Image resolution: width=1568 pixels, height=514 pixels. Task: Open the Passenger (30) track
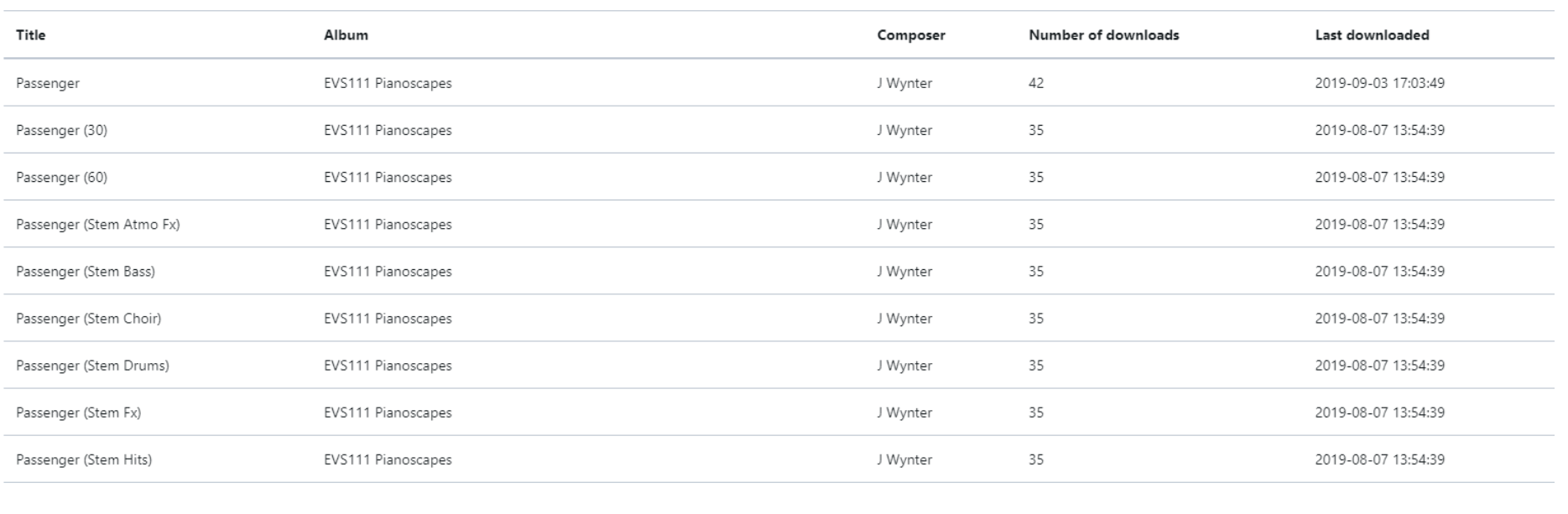click(62, 130)
